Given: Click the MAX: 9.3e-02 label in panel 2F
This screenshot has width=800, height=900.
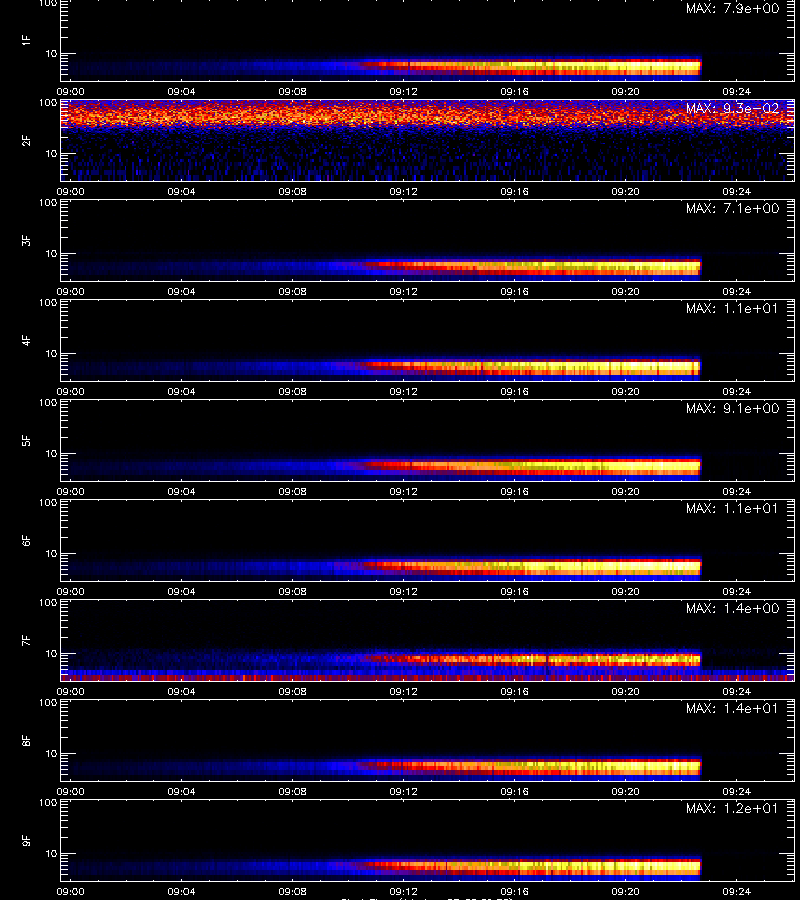Looking at the screenshot, I should tap(732, 108).
